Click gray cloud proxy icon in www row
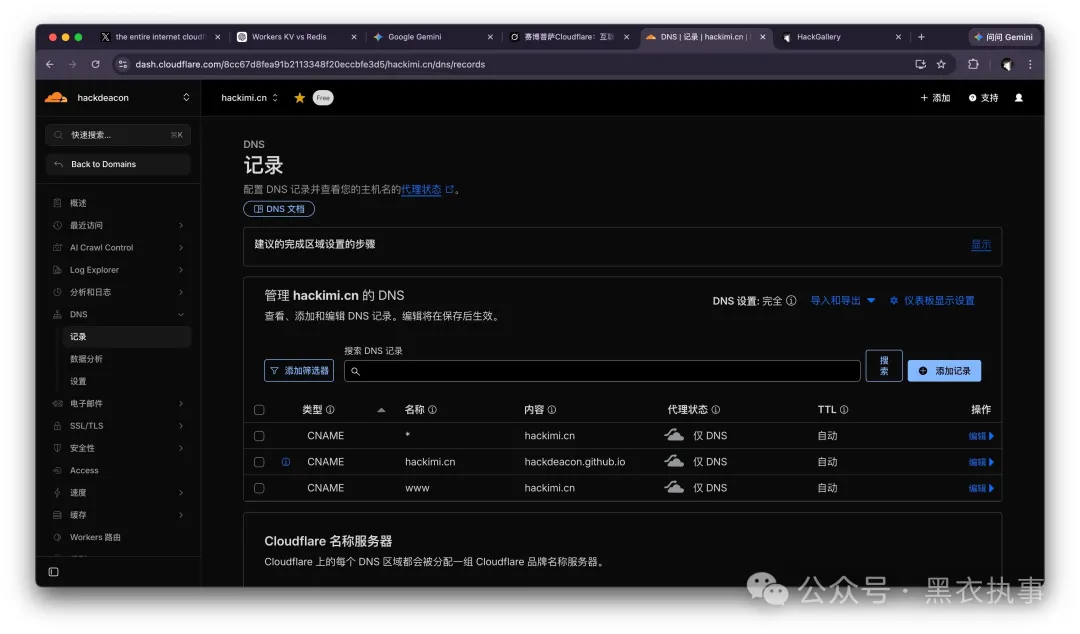Viewport: 1080px width, 634px height. point(674,487)
